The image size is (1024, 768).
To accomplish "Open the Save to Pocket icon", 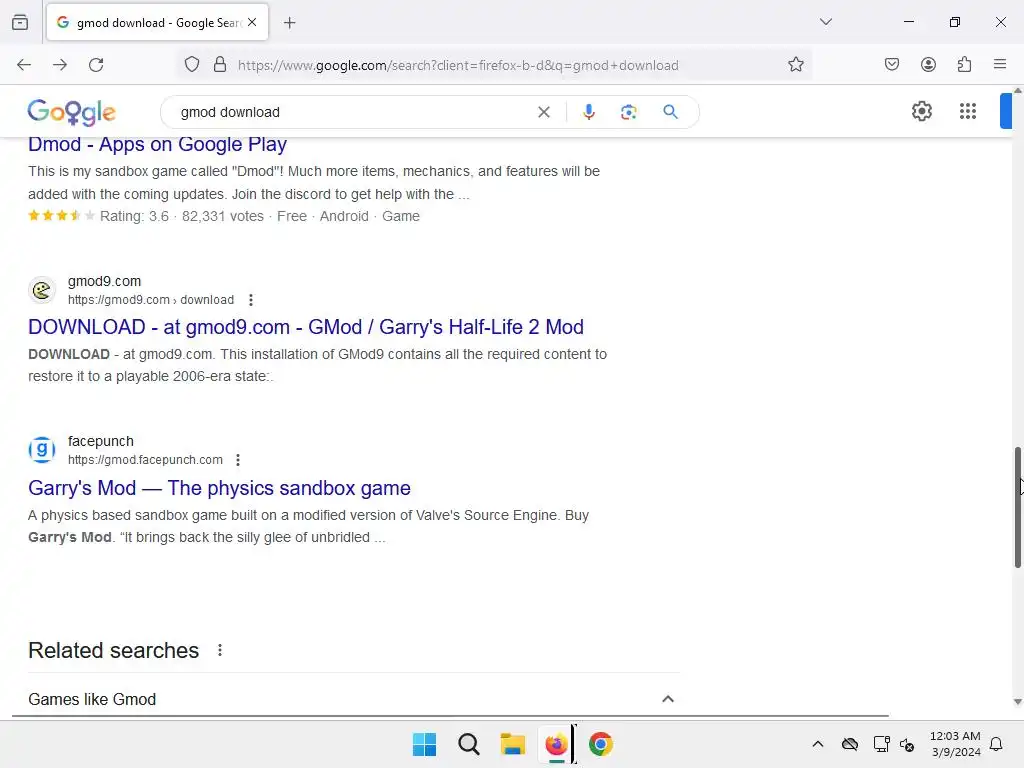I will click(891, 64).
